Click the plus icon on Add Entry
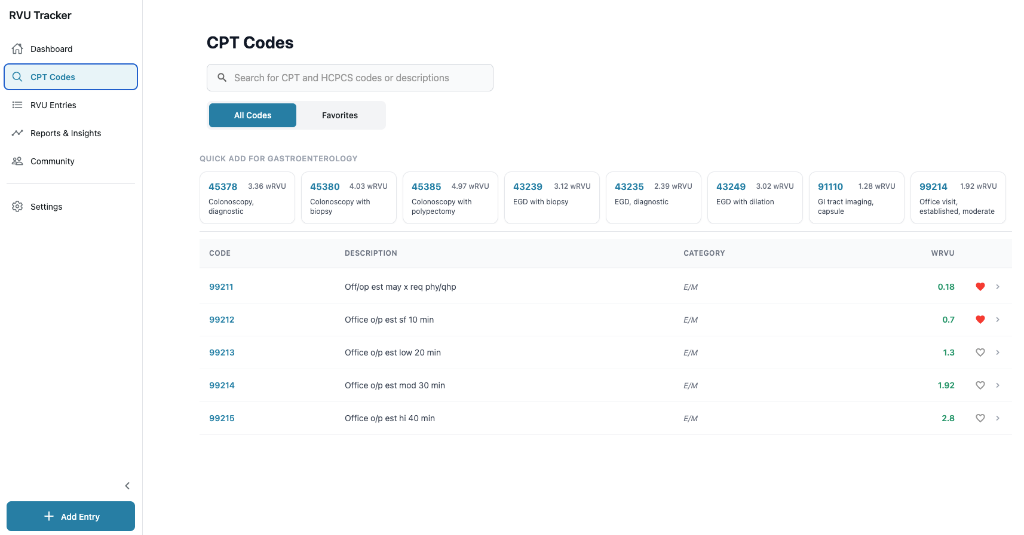This screenshot has width=1024, height=535. point(48,516)
